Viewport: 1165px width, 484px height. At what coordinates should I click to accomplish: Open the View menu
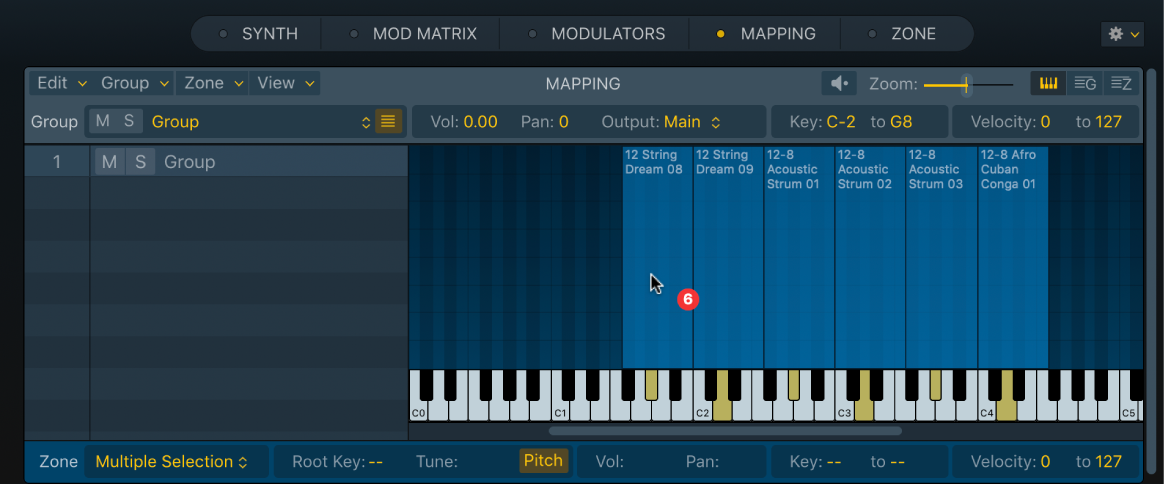pyautogui.click(x=285, y=84)
